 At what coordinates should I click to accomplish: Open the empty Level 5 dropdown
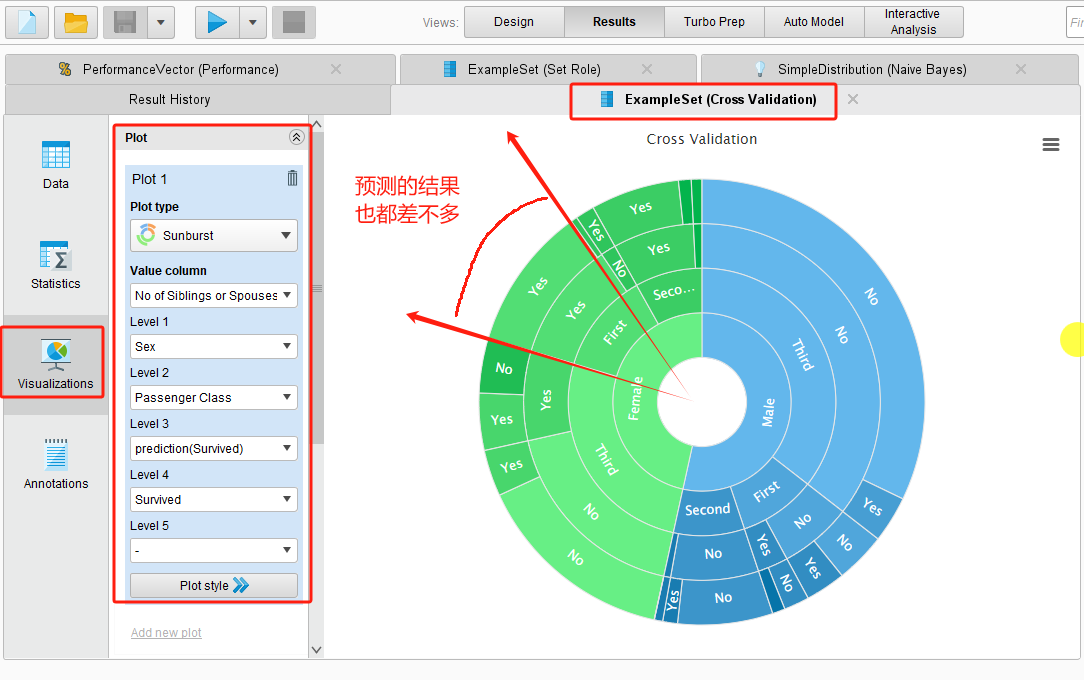tap(214, 551)
